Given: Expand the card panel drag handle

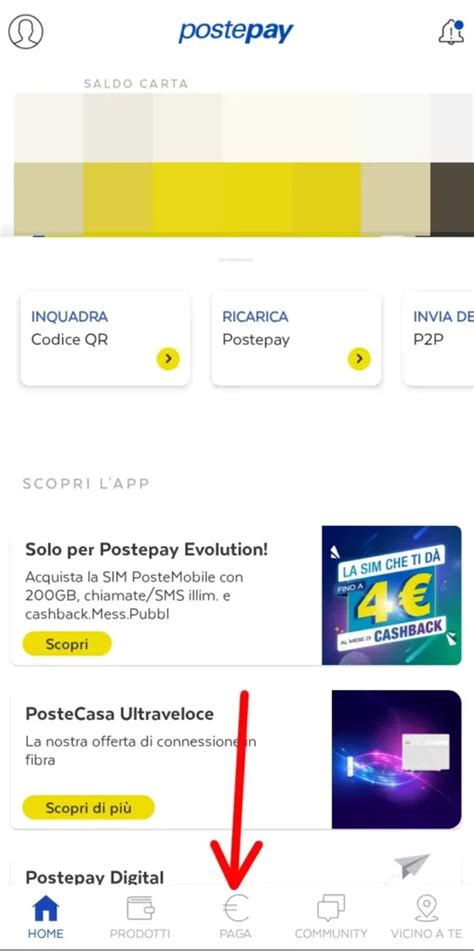Looking at the screenshot, I should pos(236,260).
